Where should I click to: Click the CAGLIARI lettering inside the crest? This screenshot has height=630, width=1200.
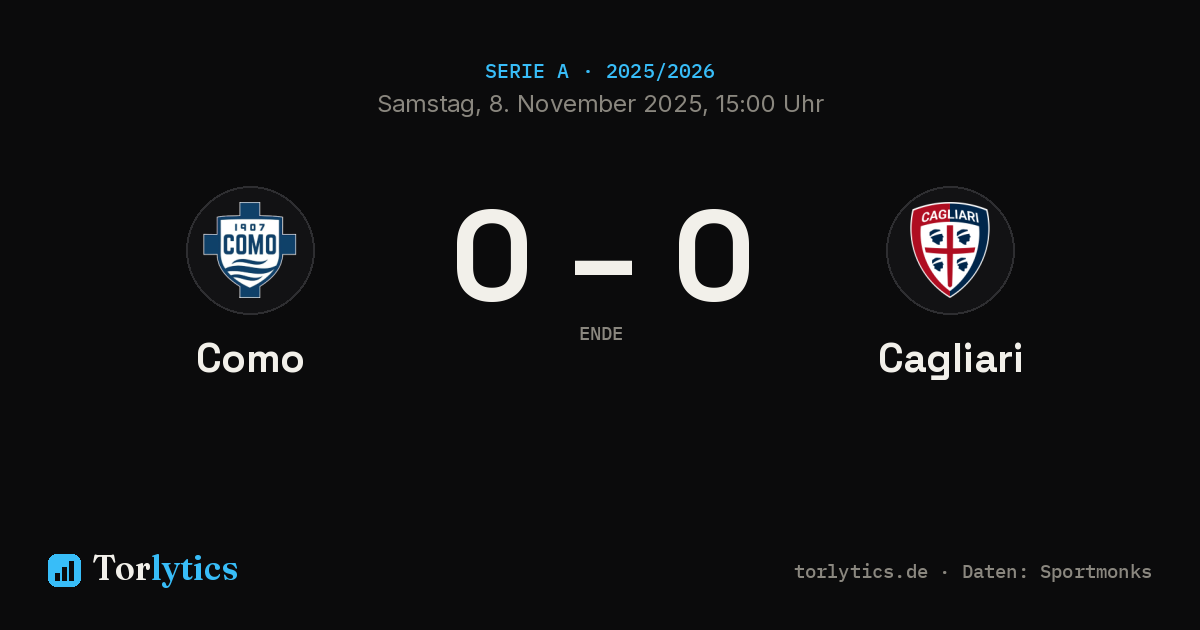point(950,215)
